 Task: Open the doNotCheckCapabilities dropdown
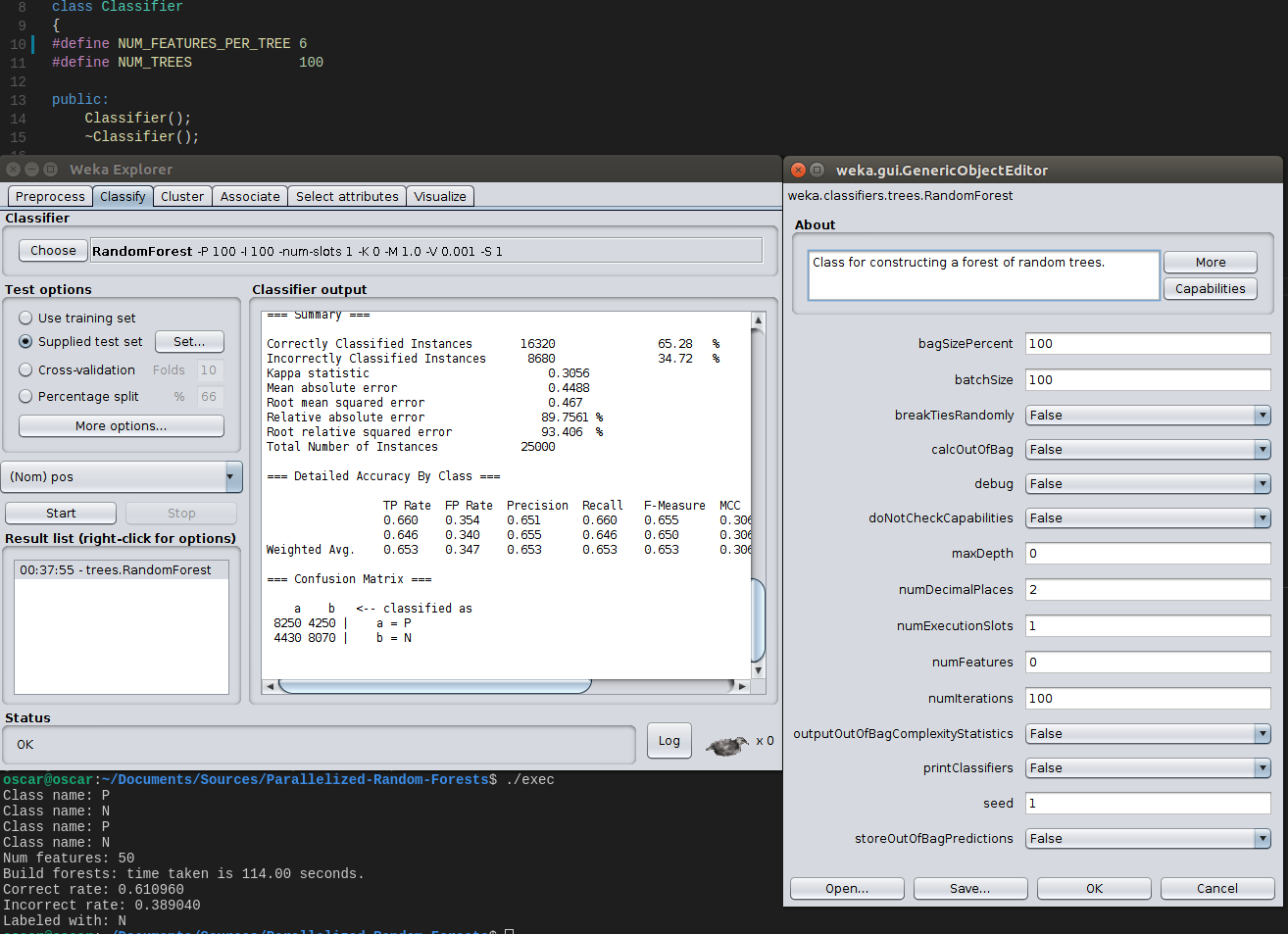1148,517
